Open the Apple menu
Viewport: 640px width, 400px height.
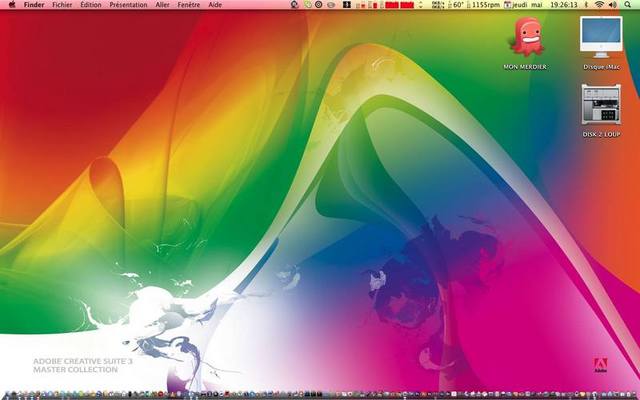coord(12,5)
